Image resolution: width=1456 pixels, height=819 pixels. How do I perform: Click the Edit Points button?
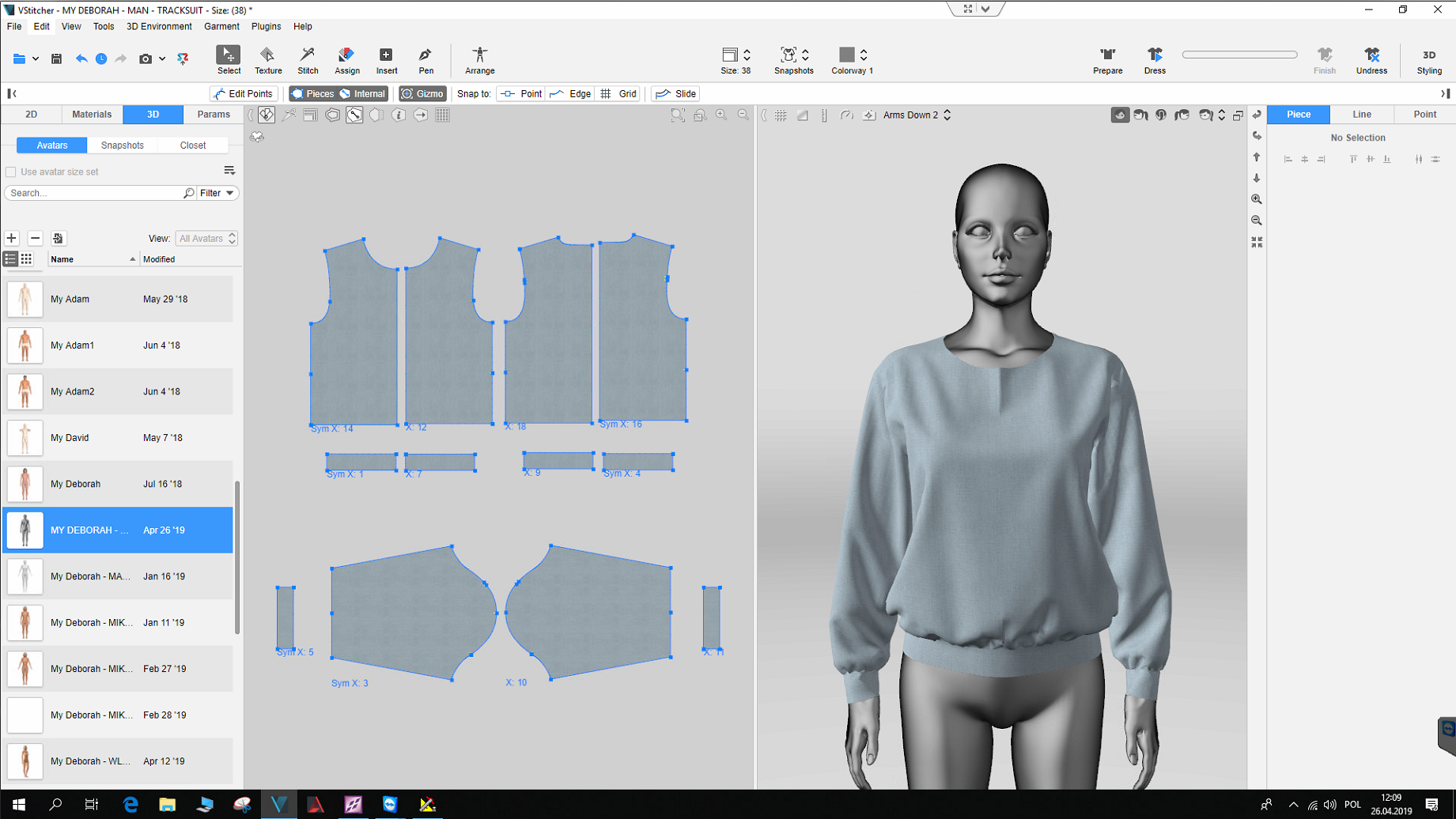pyautogui.click(x=244, y=93)
